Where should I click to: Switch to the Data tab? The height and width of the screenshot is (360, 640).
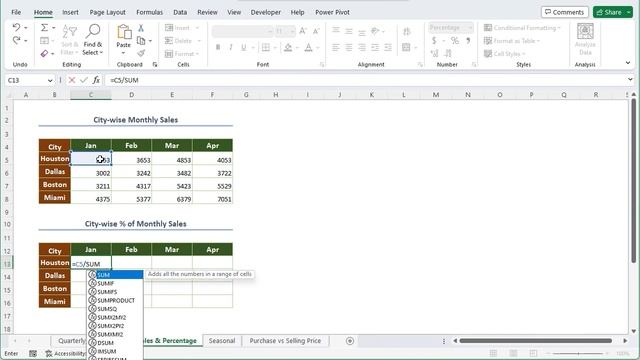tap(180, 12)
